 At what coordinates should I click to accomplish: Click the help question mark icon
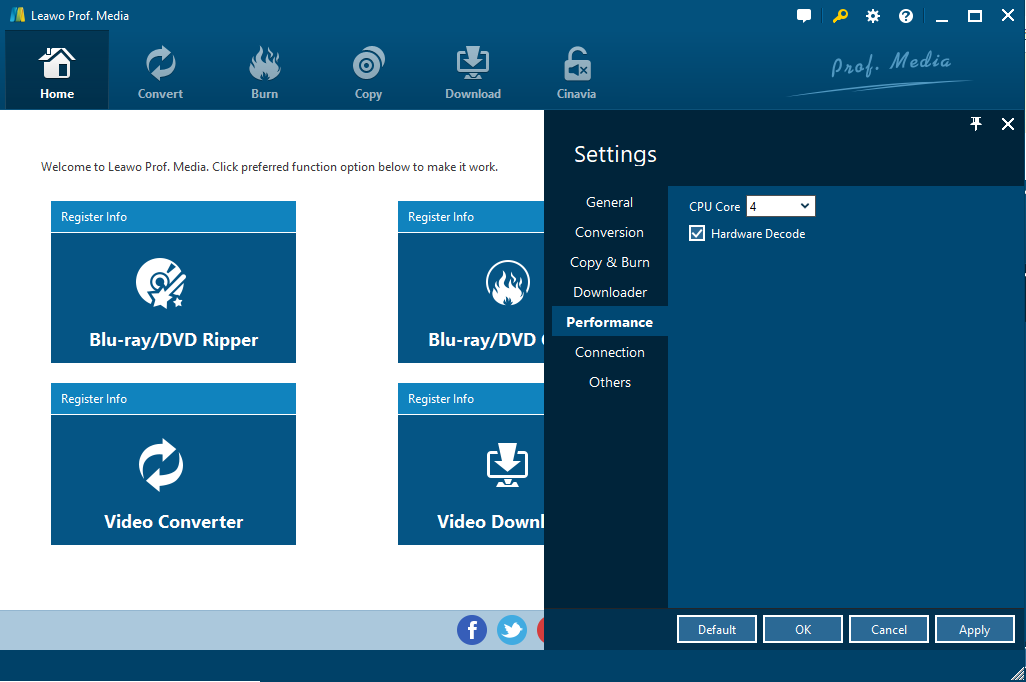pos(906,16)
